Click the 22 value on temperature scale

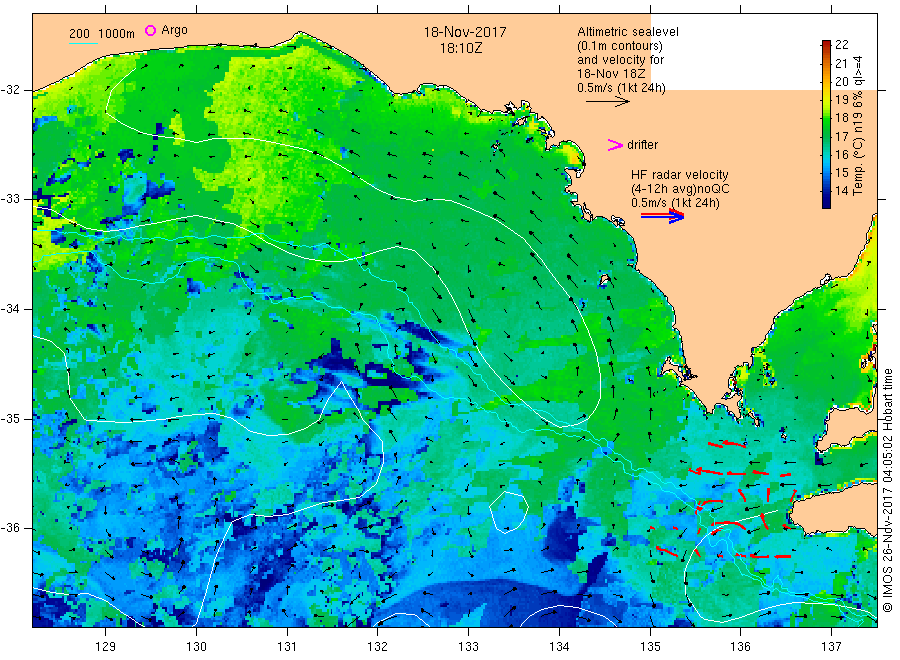tap(841, 45)
